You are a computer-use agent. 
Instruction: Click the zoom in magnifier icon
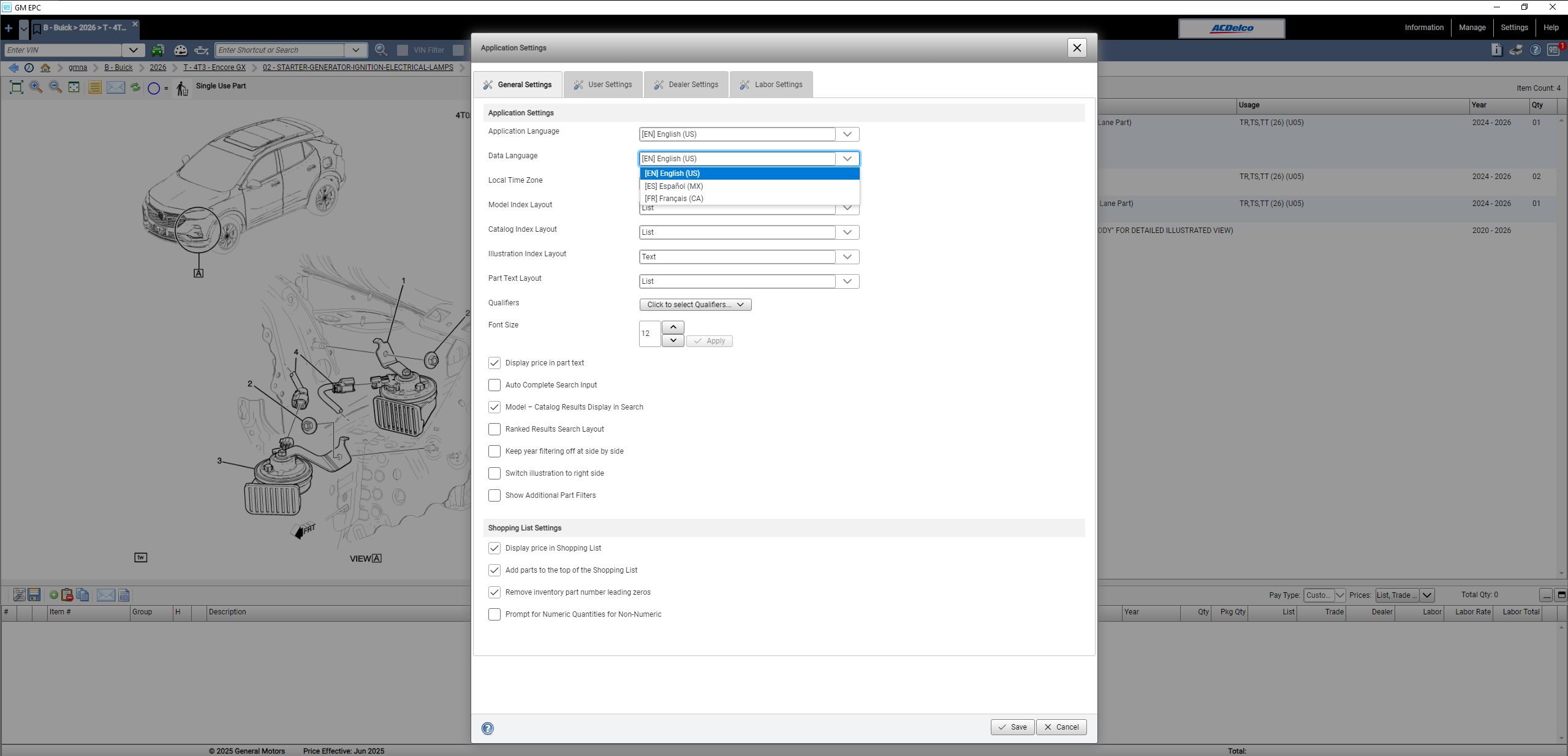point(36,87)
